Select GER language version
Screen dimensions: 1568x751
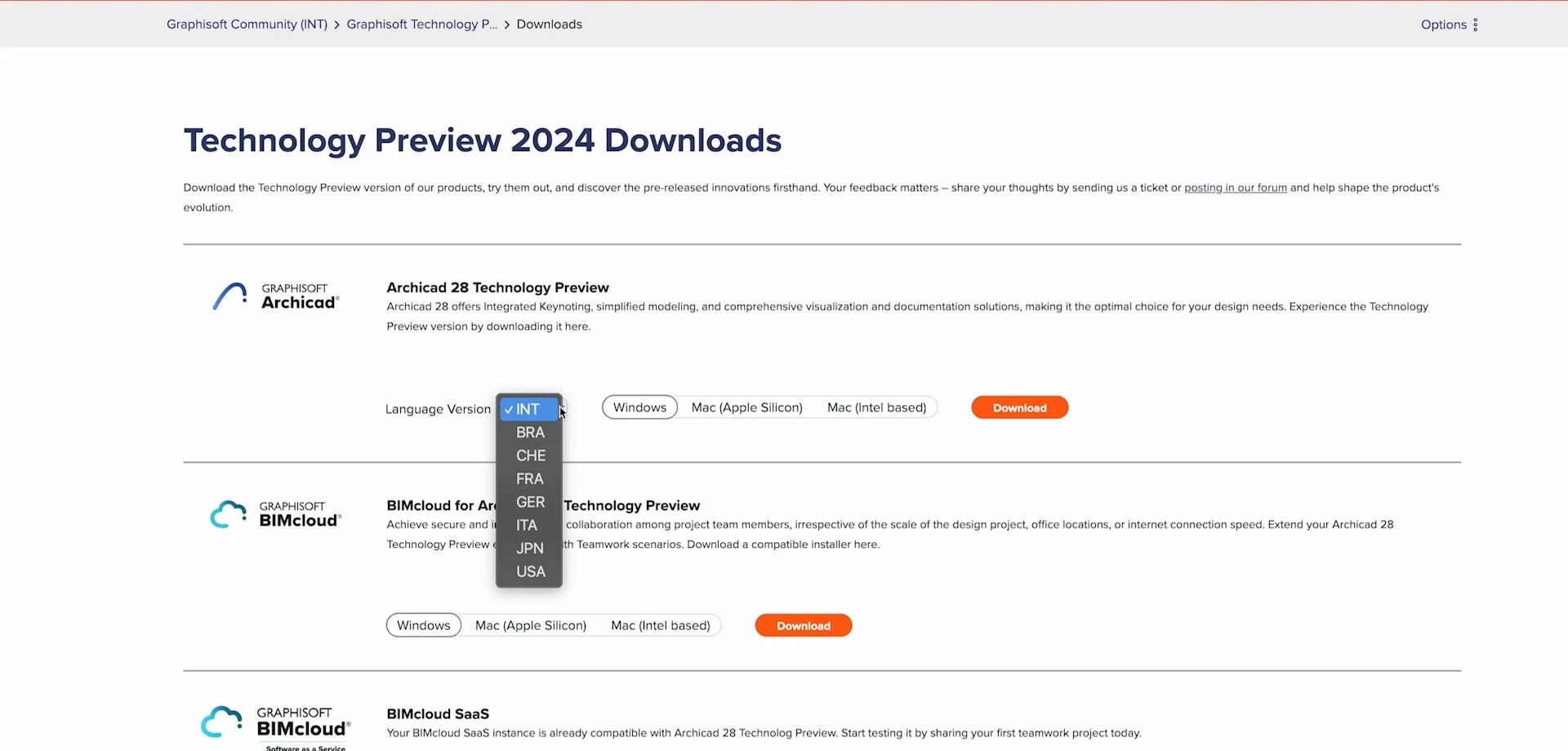point(528,502)
